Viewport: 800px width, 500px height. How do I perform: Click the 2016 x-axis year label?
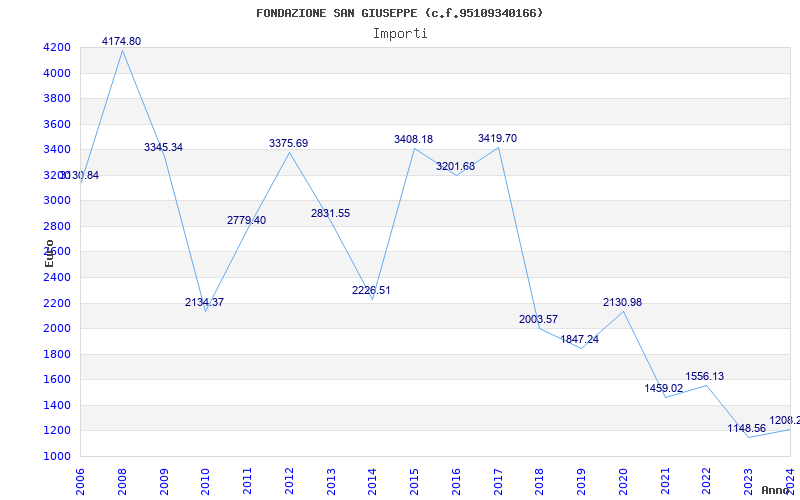(x=456, y=481)
